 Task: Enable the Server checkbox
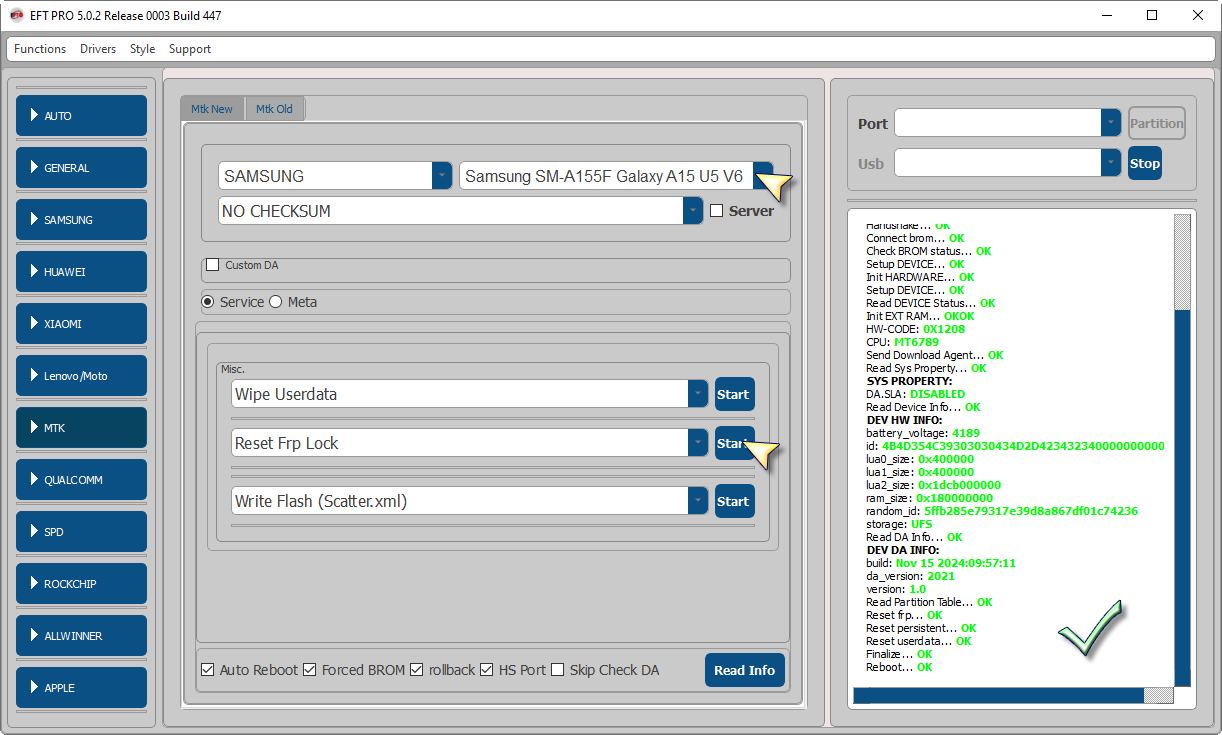point(716,211)
